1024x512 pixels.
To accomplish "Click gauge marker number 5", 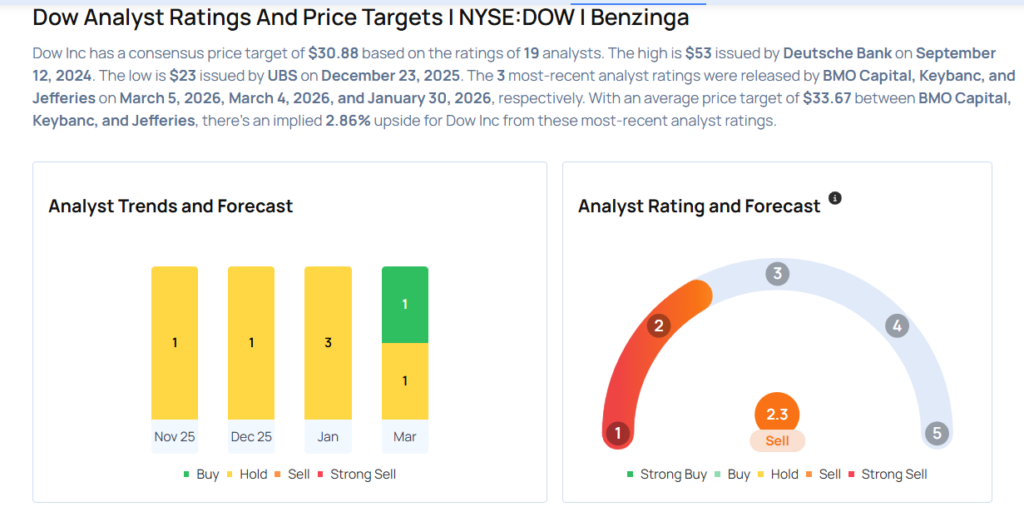I will pyautogui.click(x=936, y=433).
